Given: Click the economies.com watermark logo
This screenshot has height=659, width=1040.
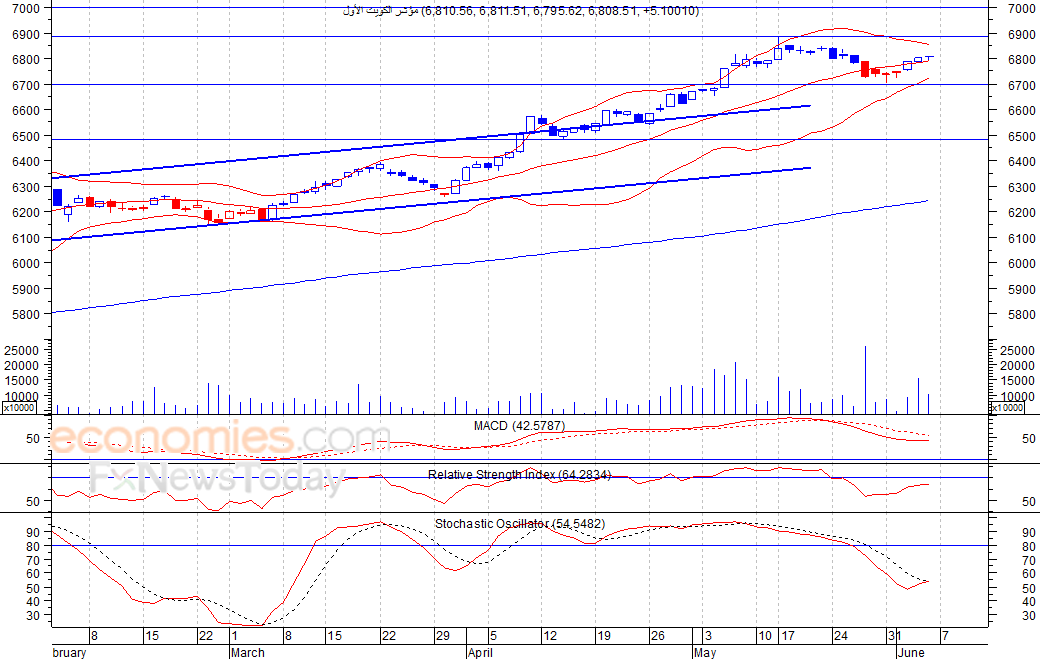Looking at the screenshot, I should click(219, 438).
